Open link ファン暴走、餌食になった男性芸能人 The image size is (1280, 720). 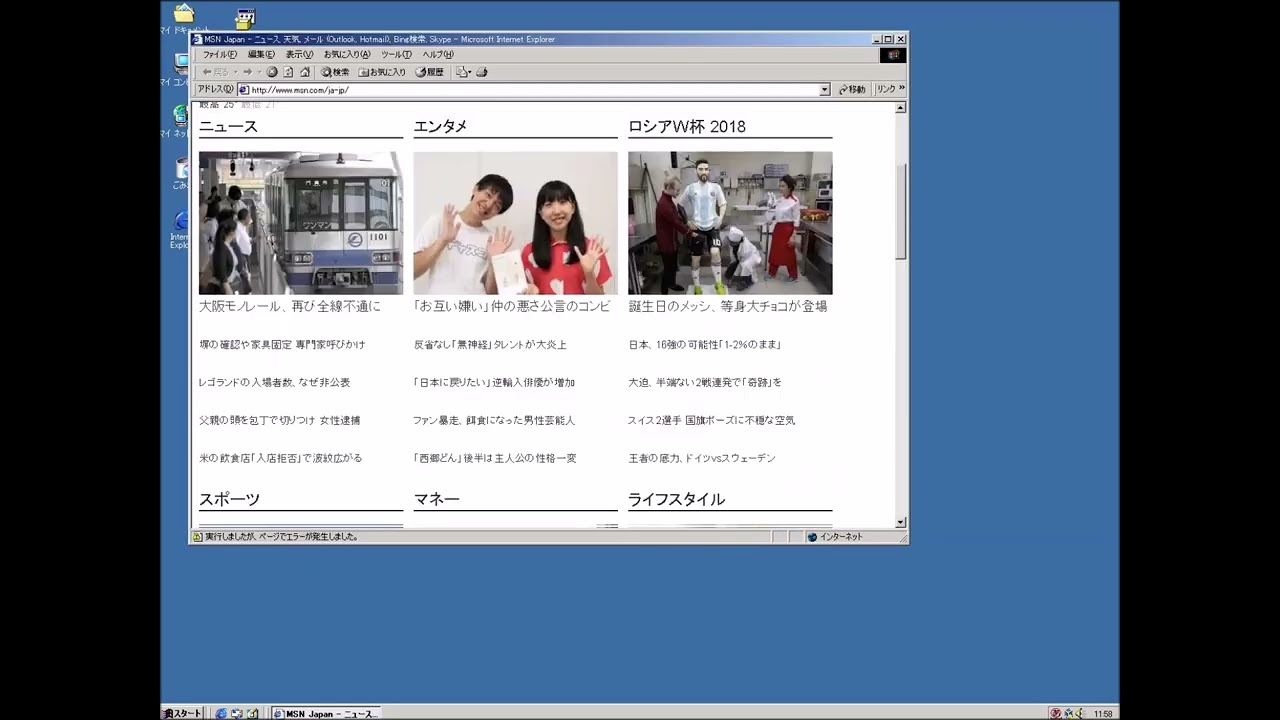pyautogui.click(x=494, y=420)
